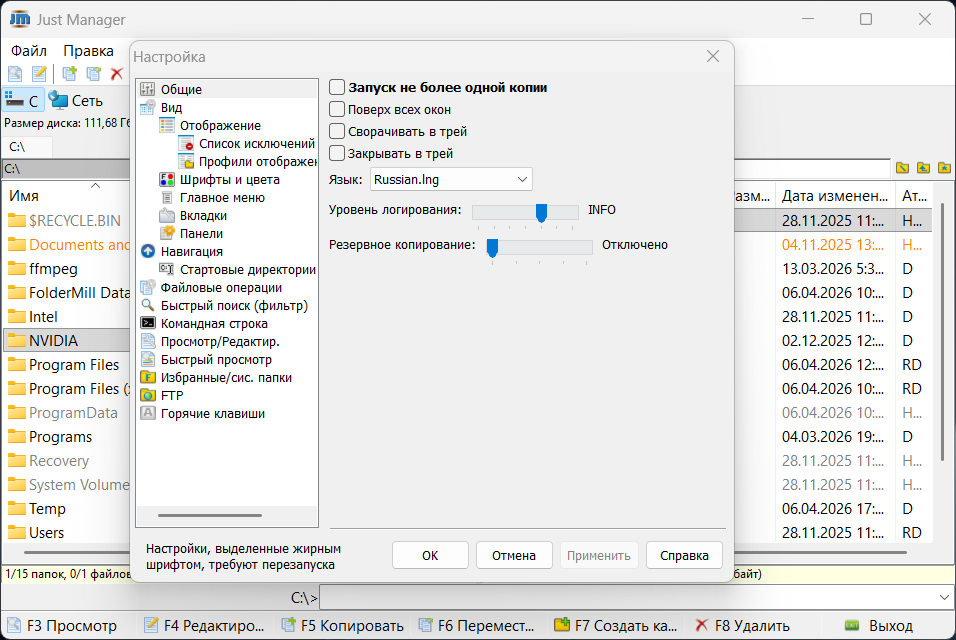Screen dimensions: 956x640
Task: Click the Шрифты и цвета icon
Action: [x=166, y=179]
